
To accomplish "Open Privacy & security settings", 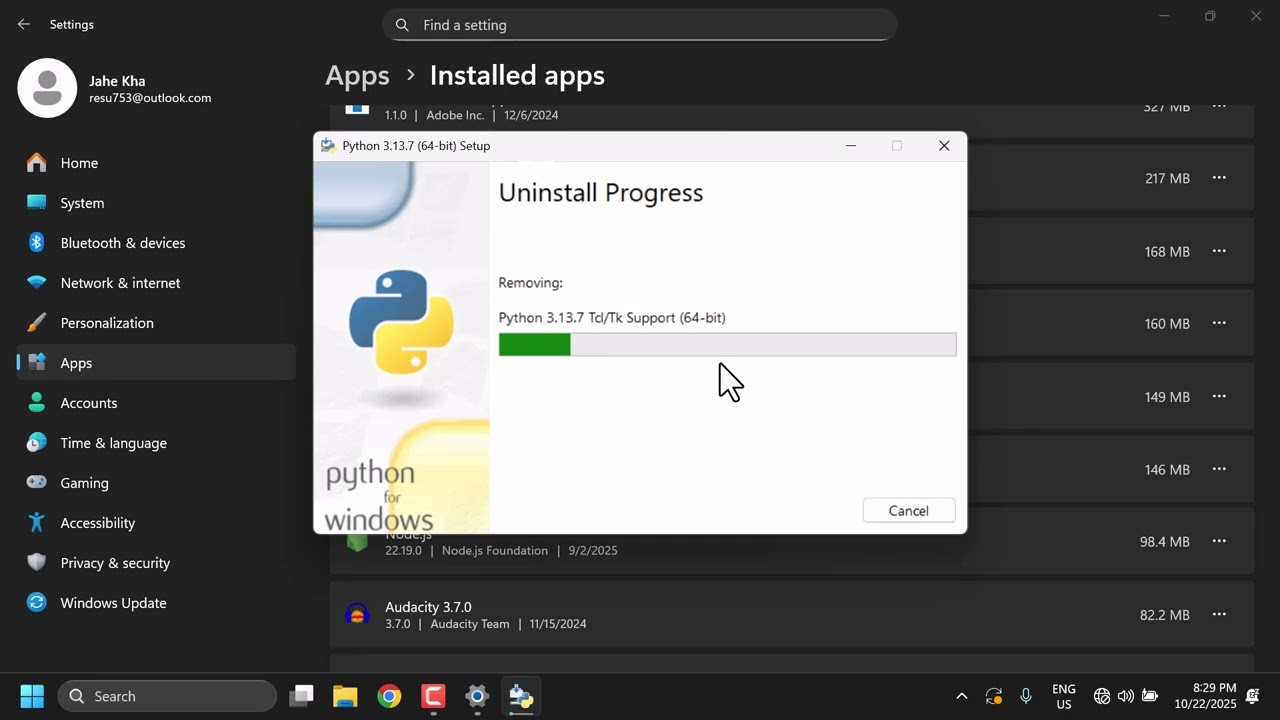I will tap(156, 563).
